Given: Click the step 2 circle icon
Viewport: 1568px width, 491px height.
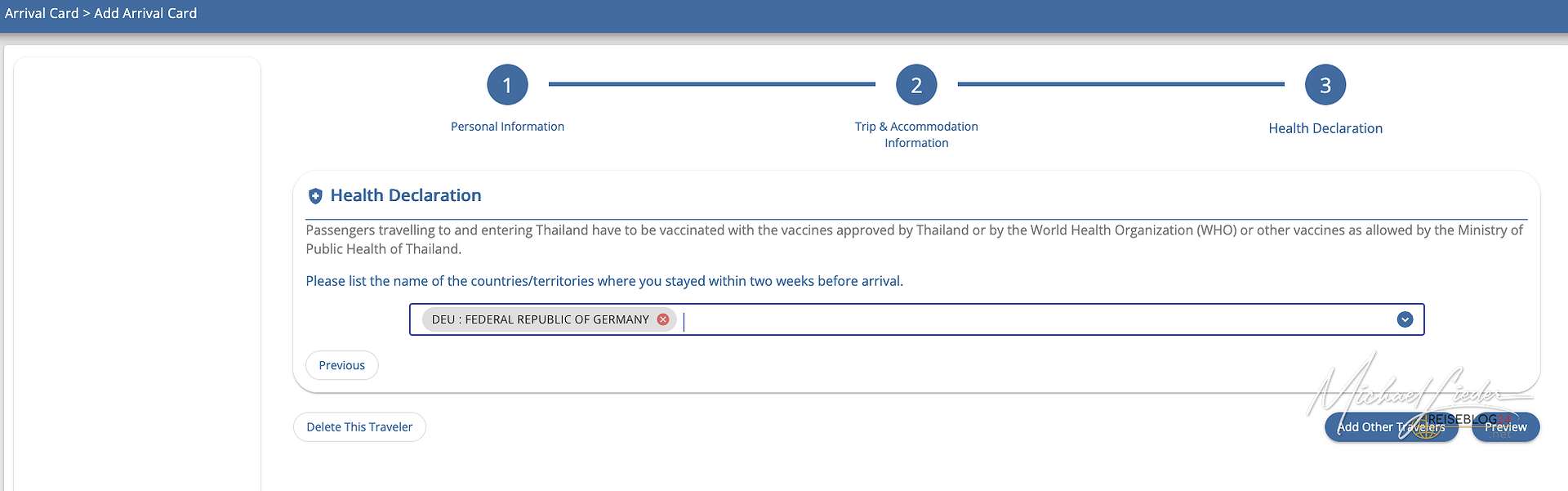Looking at the screenshot, I should coord(916,85).
